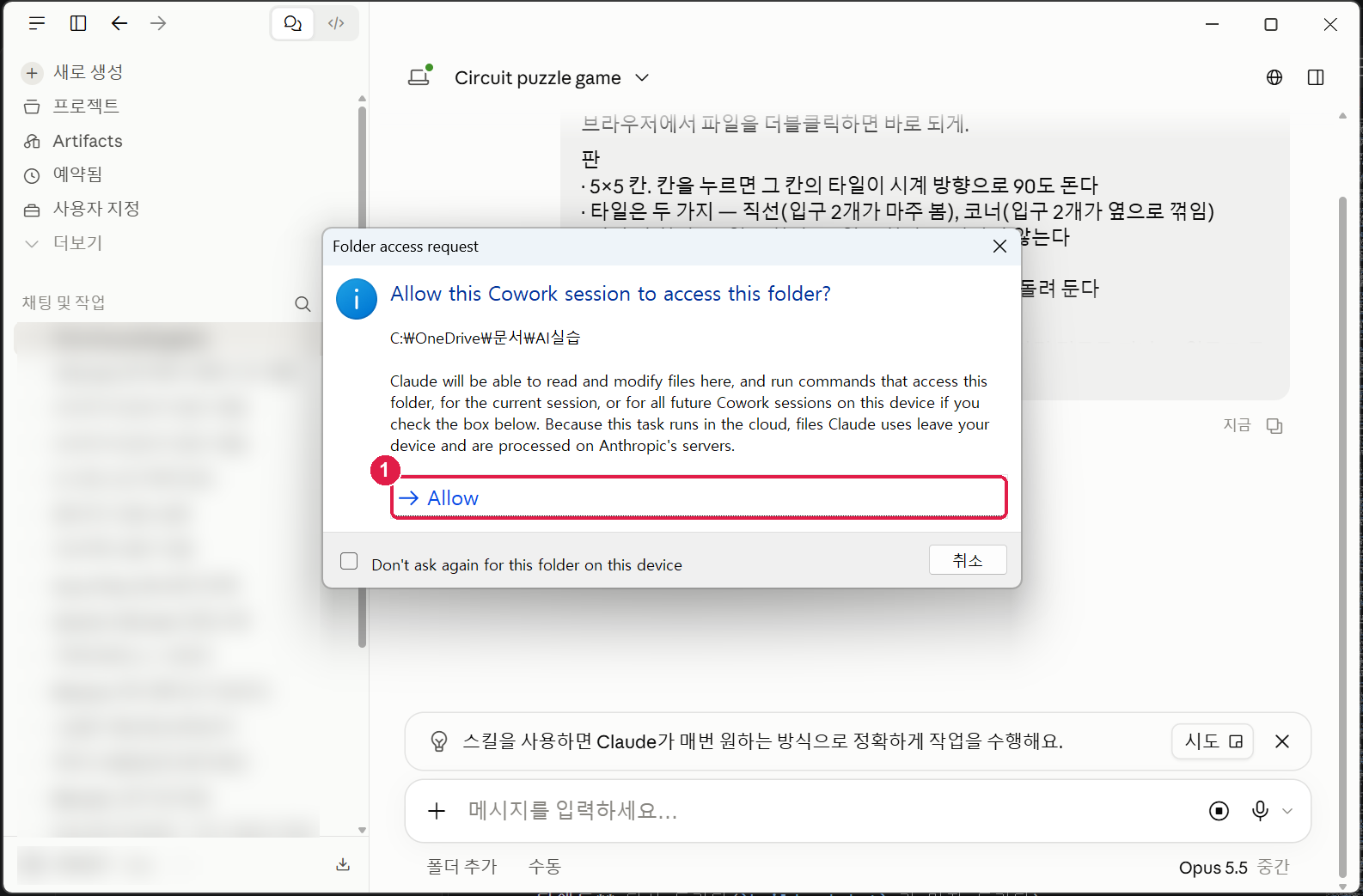Open the 수동 mode selector
Screen dimensions: 1363x896
[x=545, y=867]
